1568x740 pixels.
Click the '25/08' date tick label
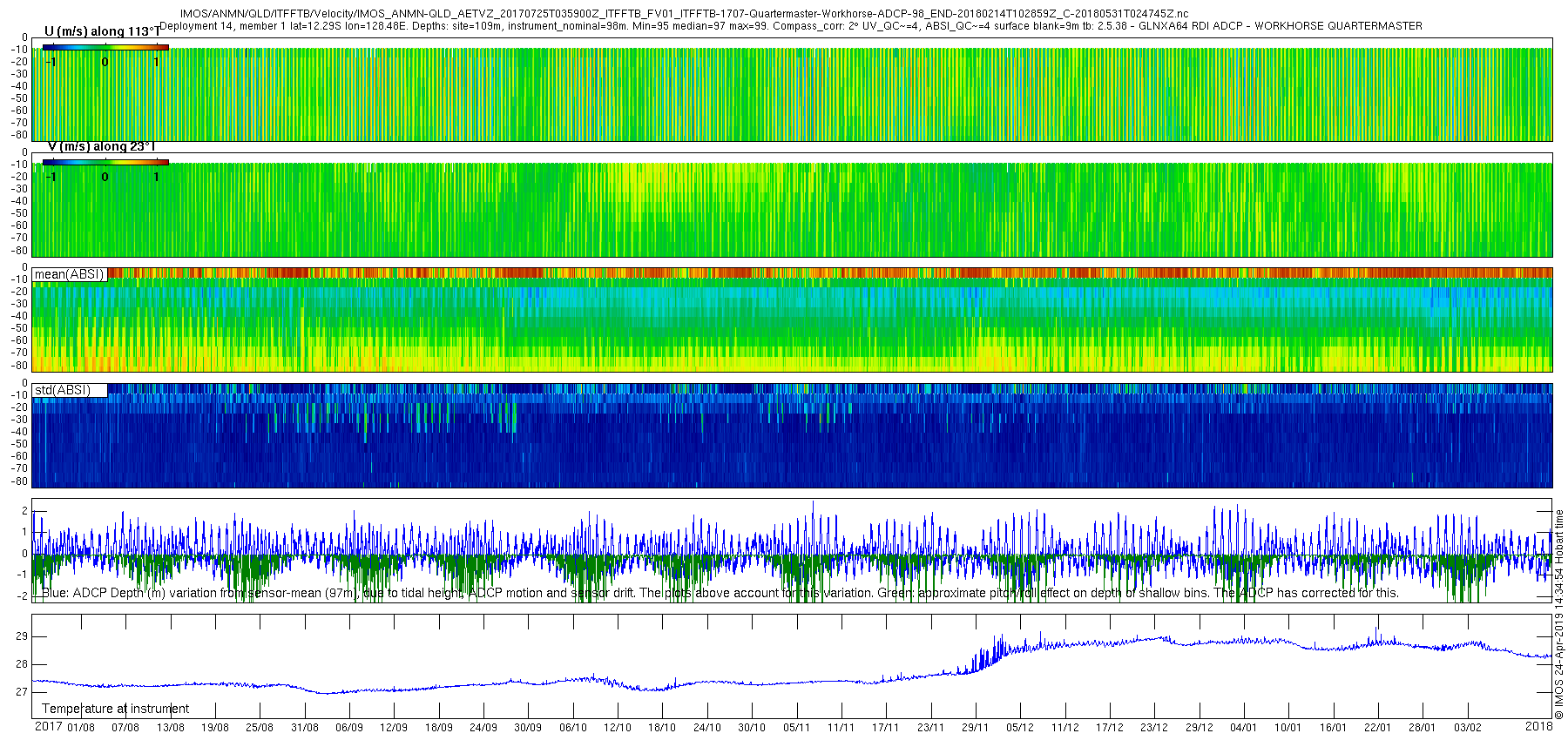point(260,728)
